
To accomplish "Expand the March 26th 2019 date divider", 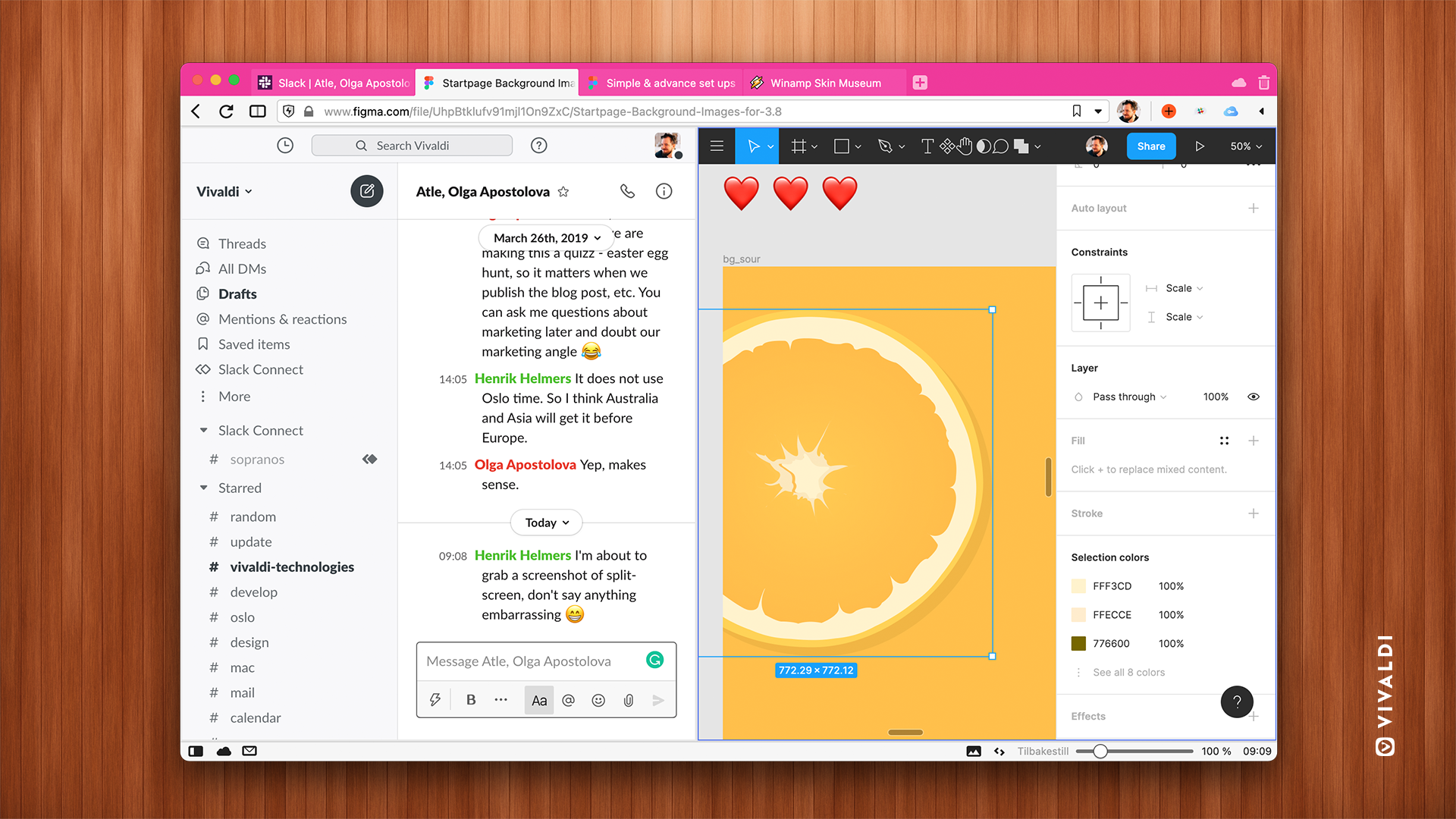I will tap(545, 237).
